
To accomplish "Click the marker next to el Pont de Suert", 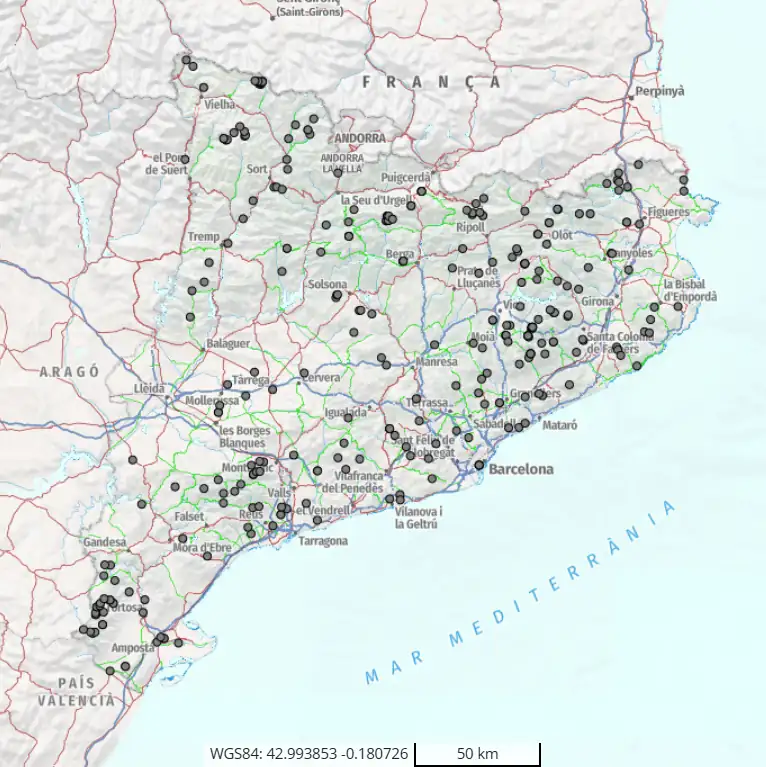I will pos(184,159).
